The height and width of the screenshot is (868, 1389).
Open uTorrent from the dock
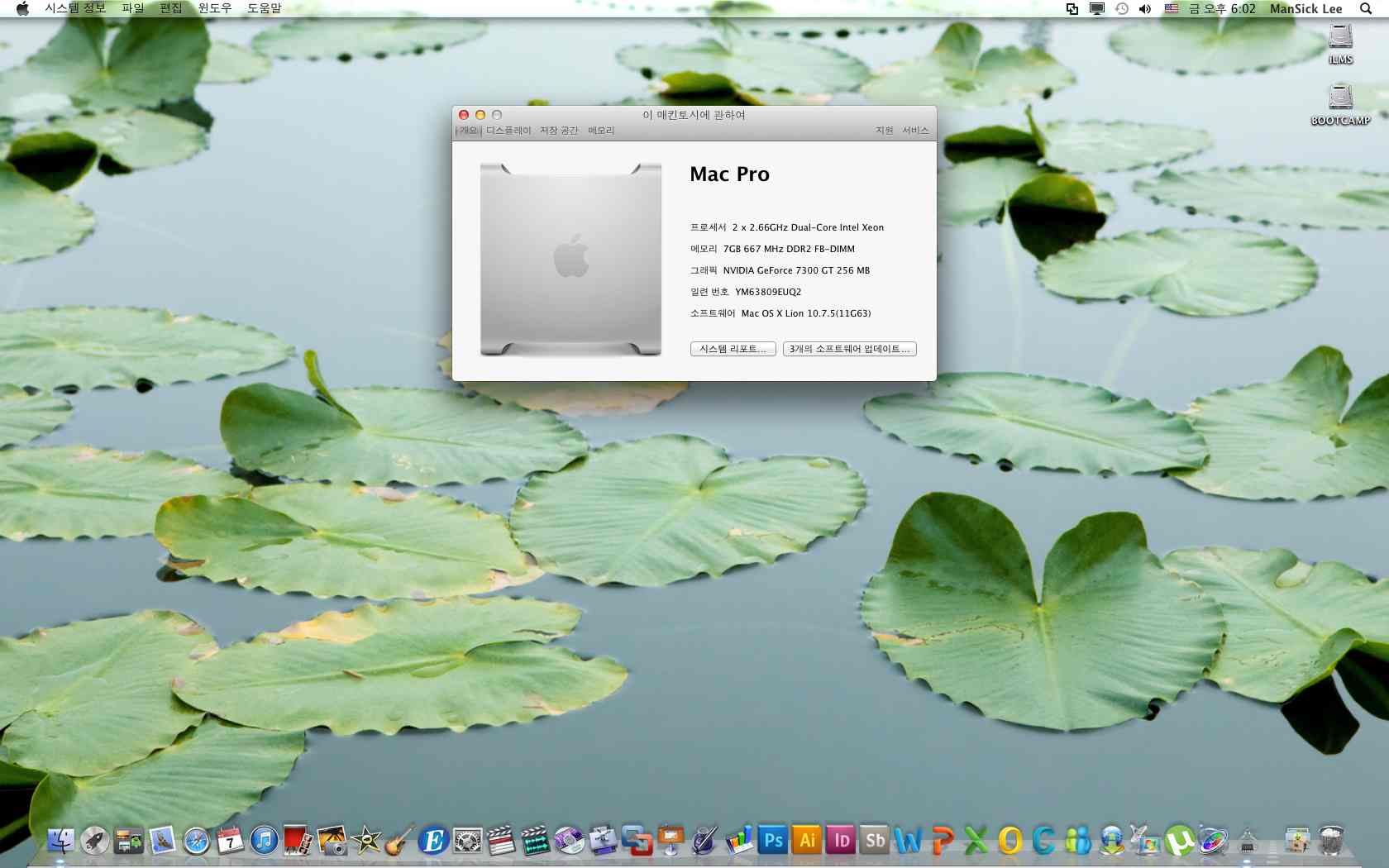[x=1180, y=841]
